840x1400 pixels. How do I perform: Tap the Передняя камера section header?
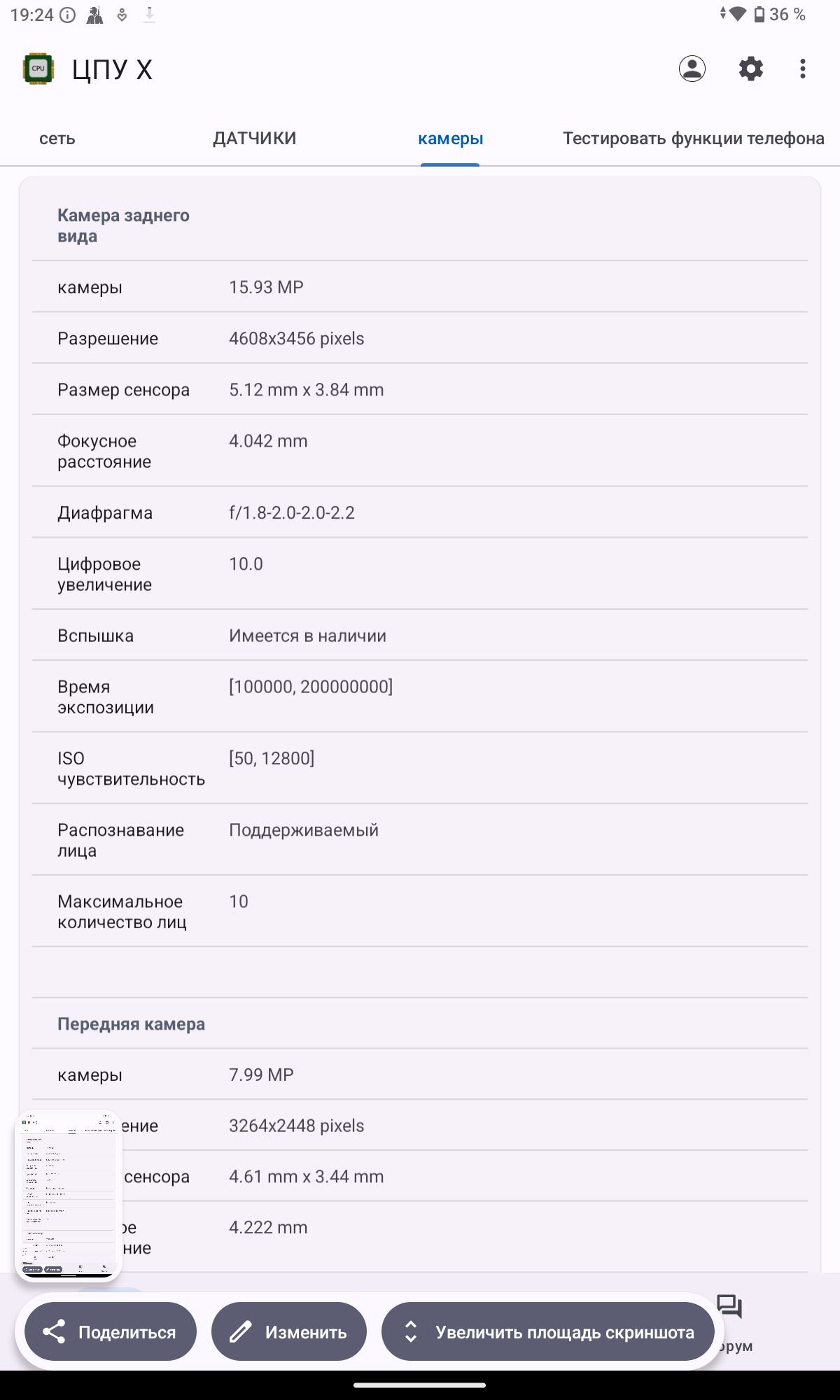[132, 1024]
